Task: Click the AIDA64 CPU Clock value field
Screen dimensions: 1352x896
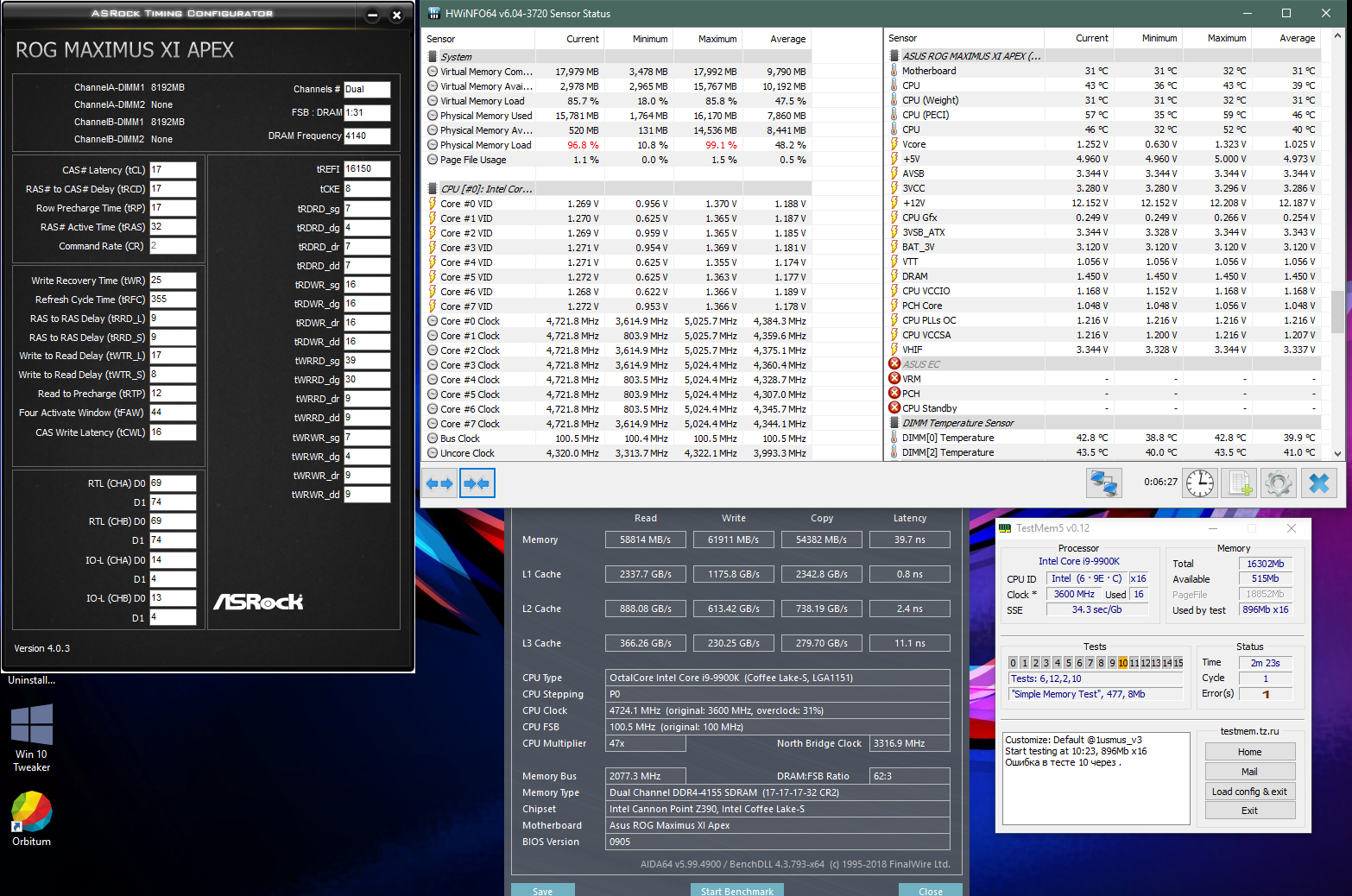Action: point(778,710)
